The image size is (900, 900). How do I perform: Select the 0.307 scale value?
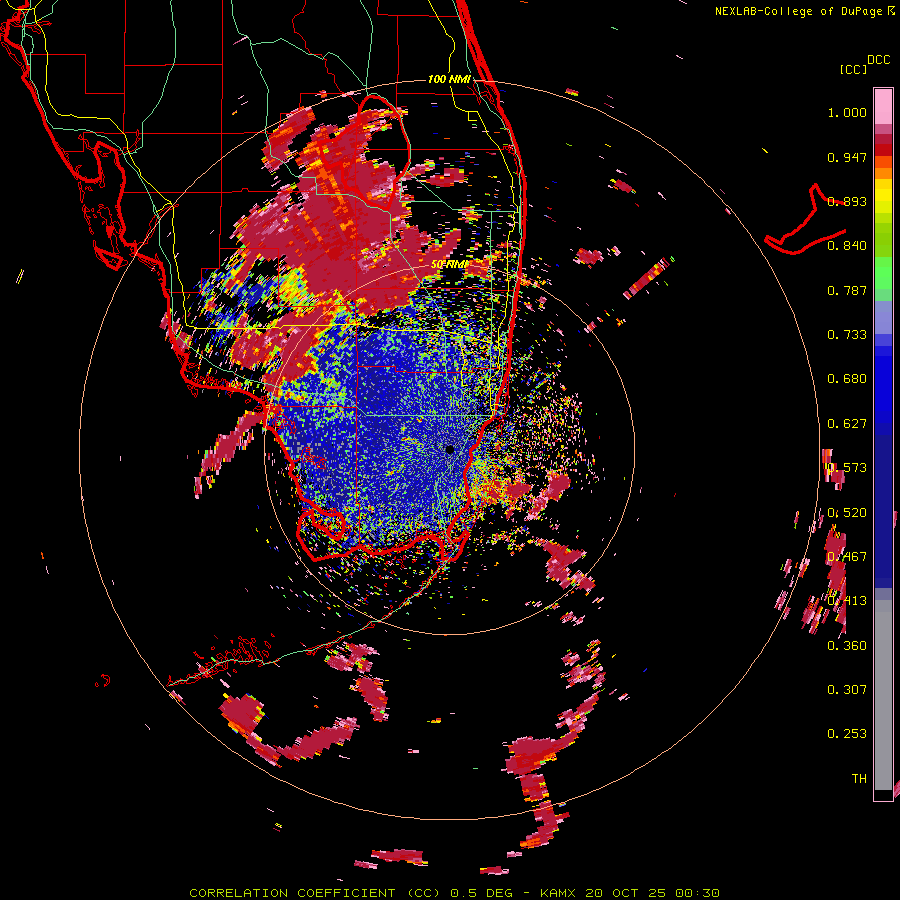pyautogui.click(x=847, y=690)
